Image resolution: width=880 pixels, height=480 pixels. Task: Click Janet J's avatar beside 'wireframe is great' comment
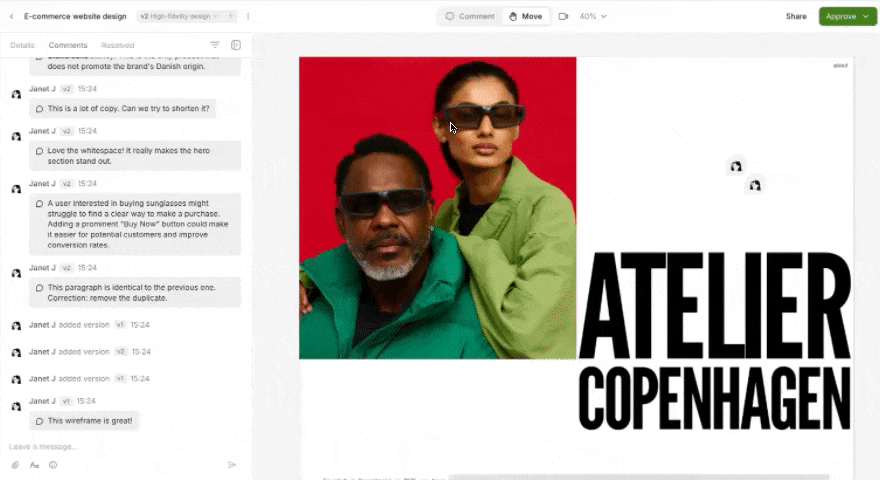16,406
